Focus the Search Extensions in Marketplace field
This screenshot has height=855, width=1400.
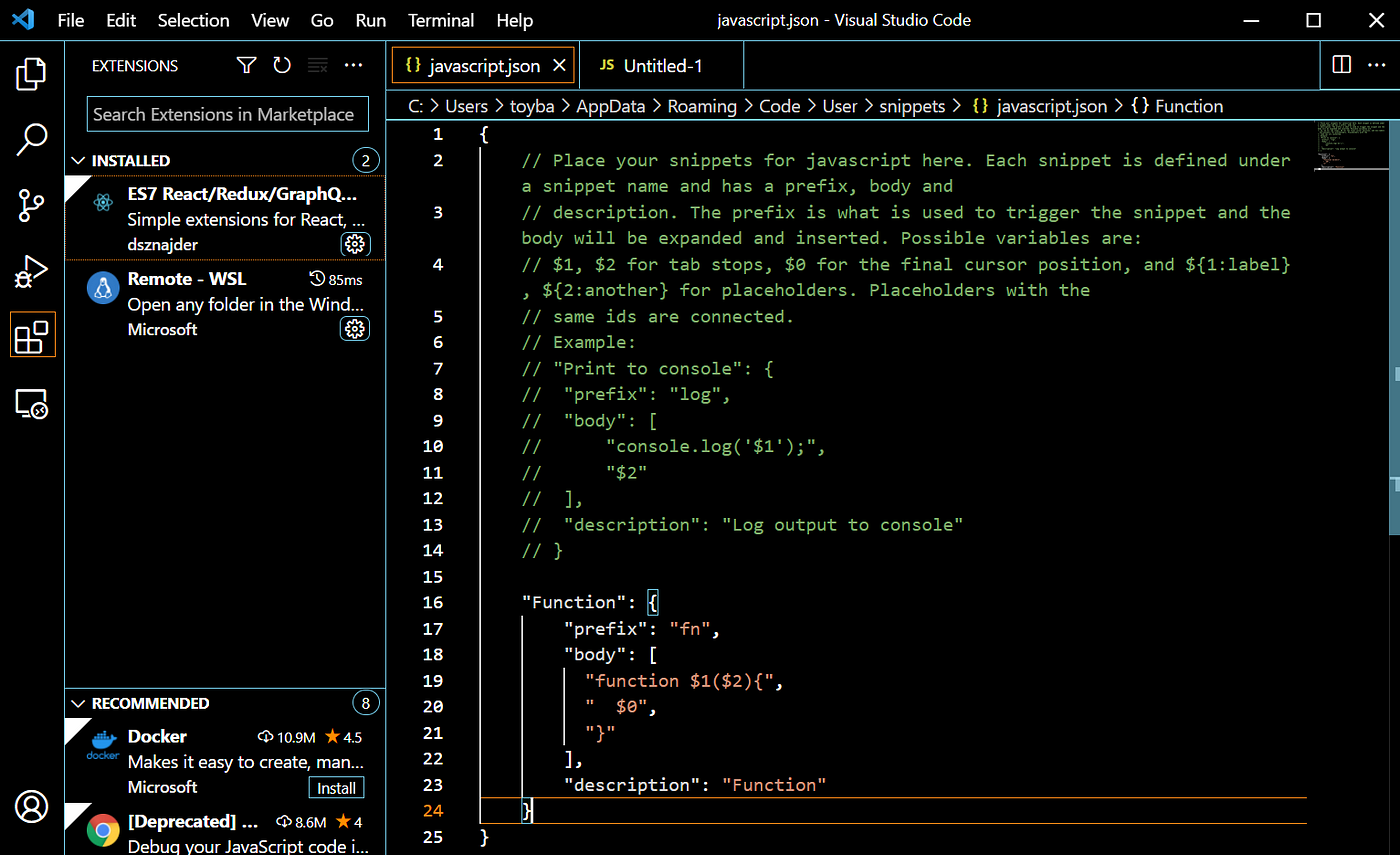click(228, 114)
